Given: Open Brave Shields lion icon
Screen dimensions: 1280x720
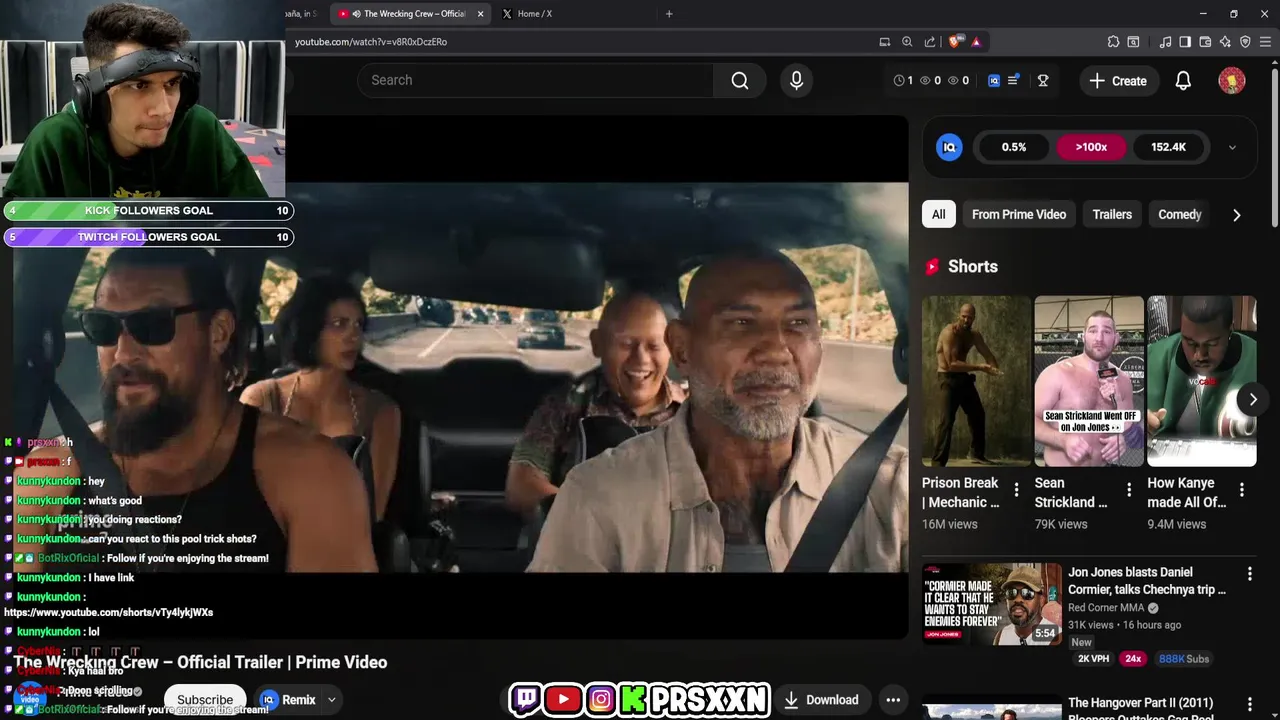Looking at the screenshot, I should 955,42.
